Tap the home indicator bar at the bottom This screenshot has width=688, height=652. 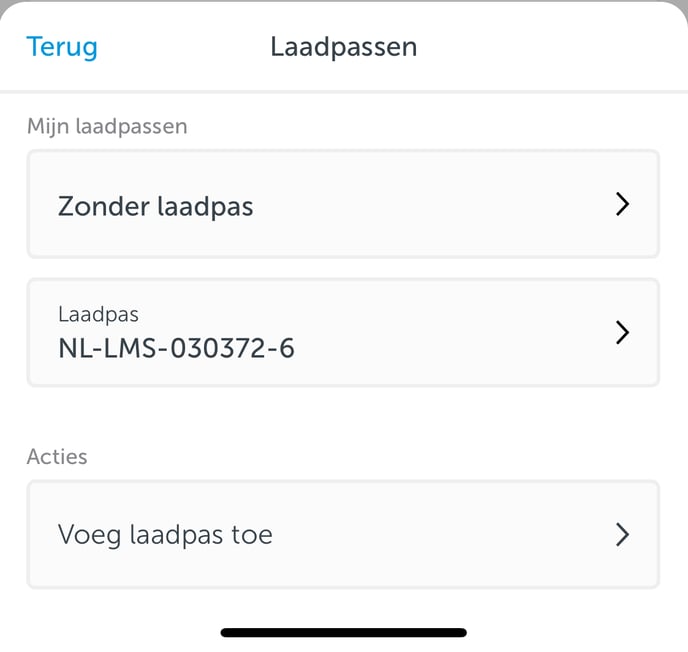(344, 632)
